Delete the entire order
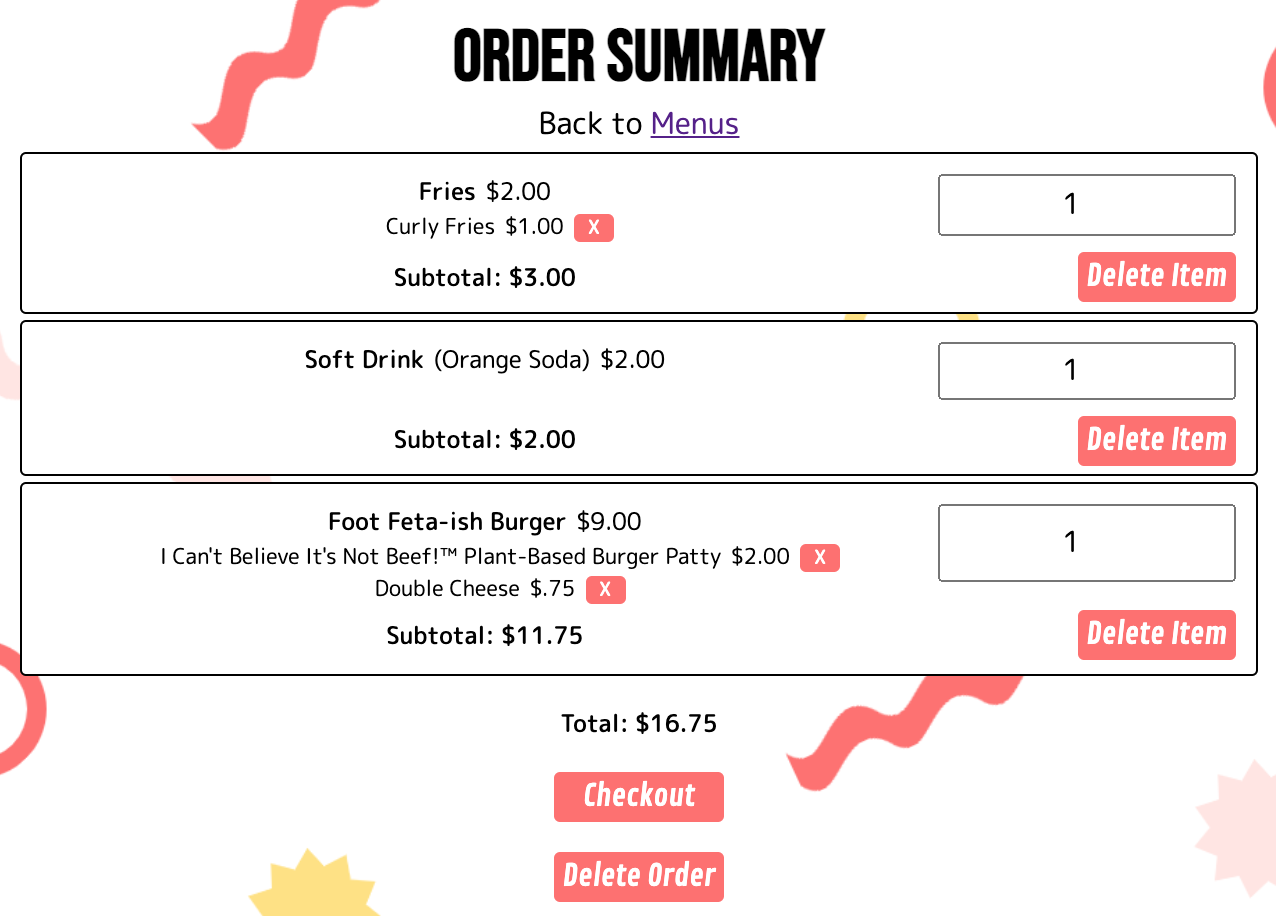This screenshot has height=916, width=1276. click(x=639, y=877)
